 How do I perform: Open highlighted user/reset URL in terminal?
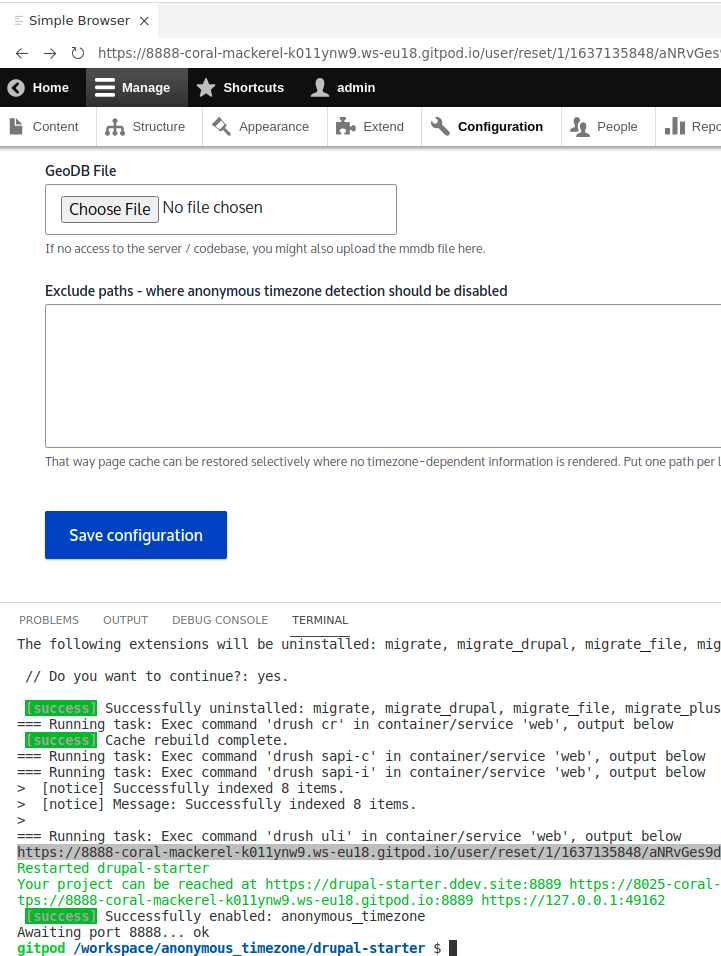point(369,852)
